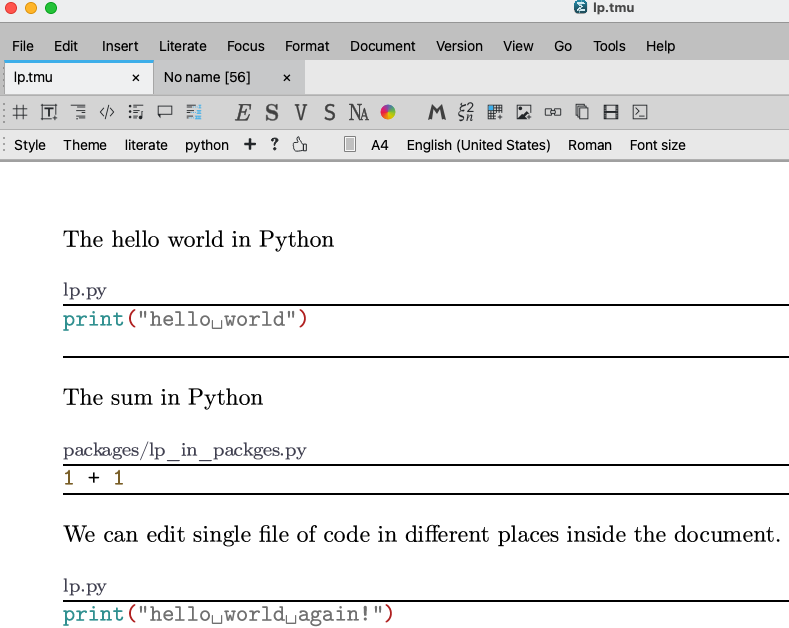Open the Font size dropdown
Screen dimensions: 789x628
657,145
